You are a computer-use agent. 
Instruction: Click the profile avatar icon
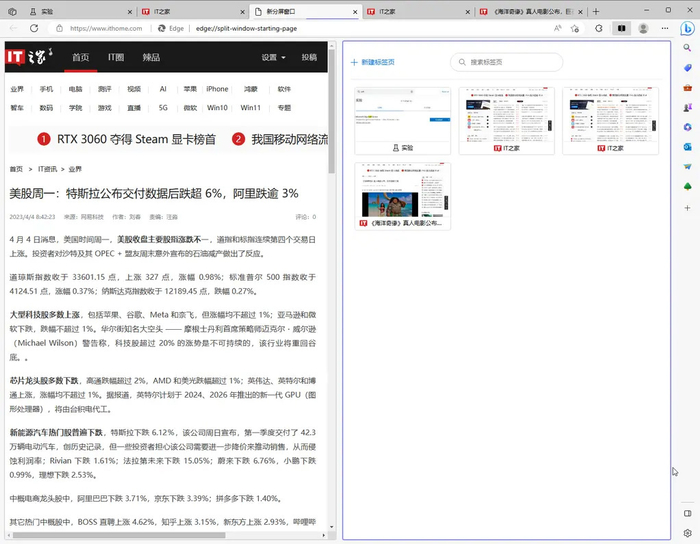642,29
